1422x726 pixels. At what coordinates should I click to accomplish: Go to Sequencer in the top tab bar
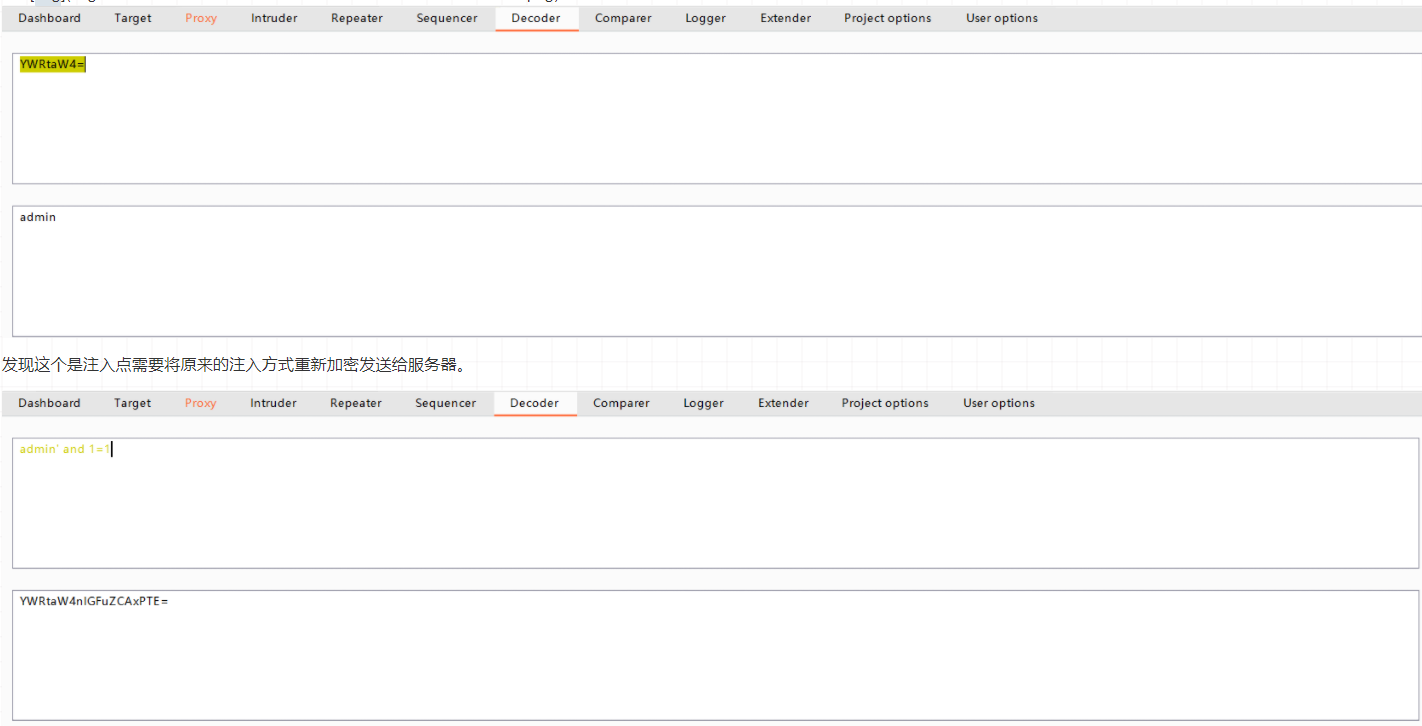(x=447, y=18)
